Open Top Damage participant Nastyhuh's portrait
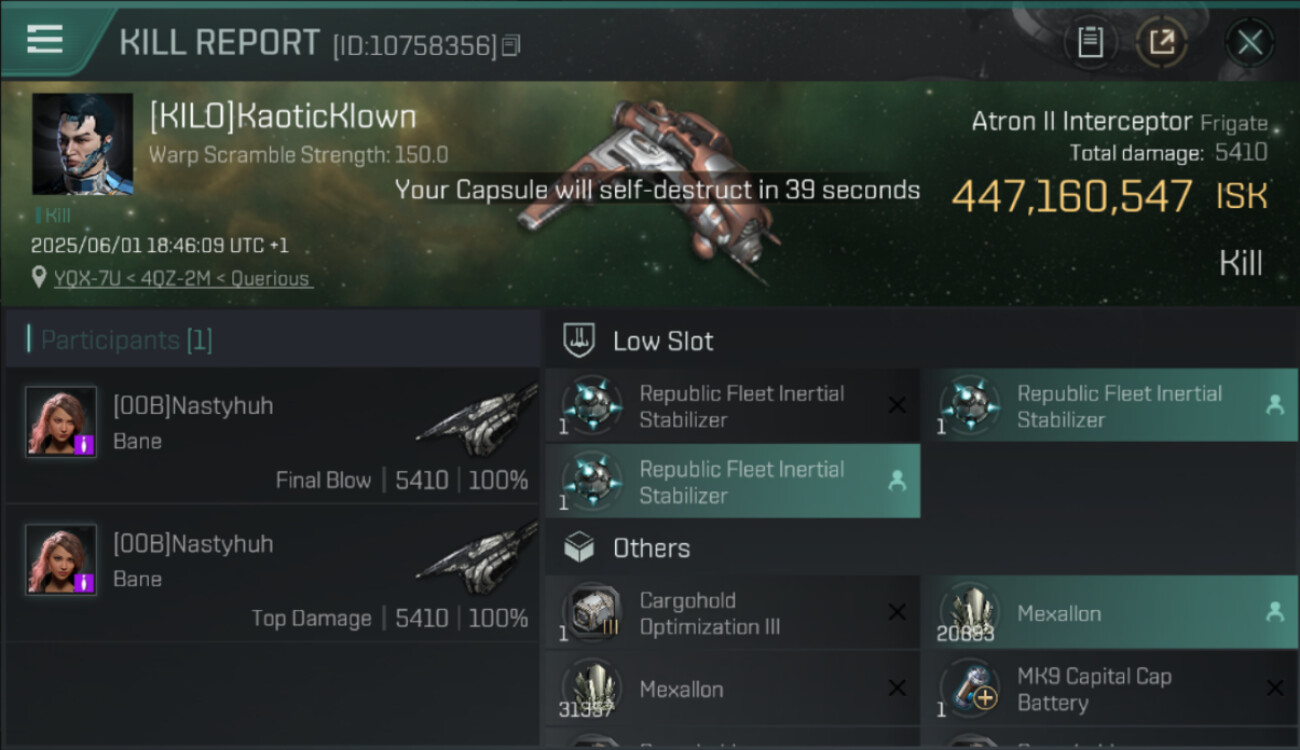 click(x=62, y=560)
